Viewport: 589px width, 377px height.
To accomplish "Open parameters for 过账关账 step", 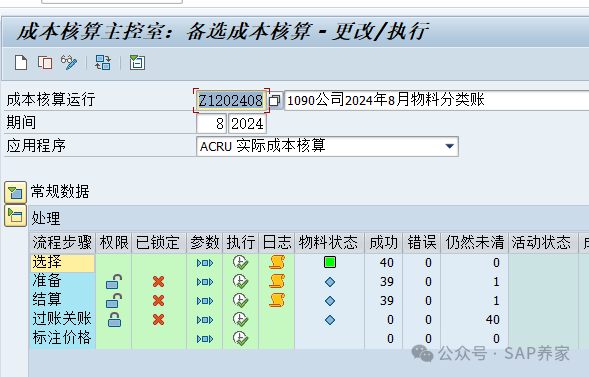I will (x=205, y=320).
